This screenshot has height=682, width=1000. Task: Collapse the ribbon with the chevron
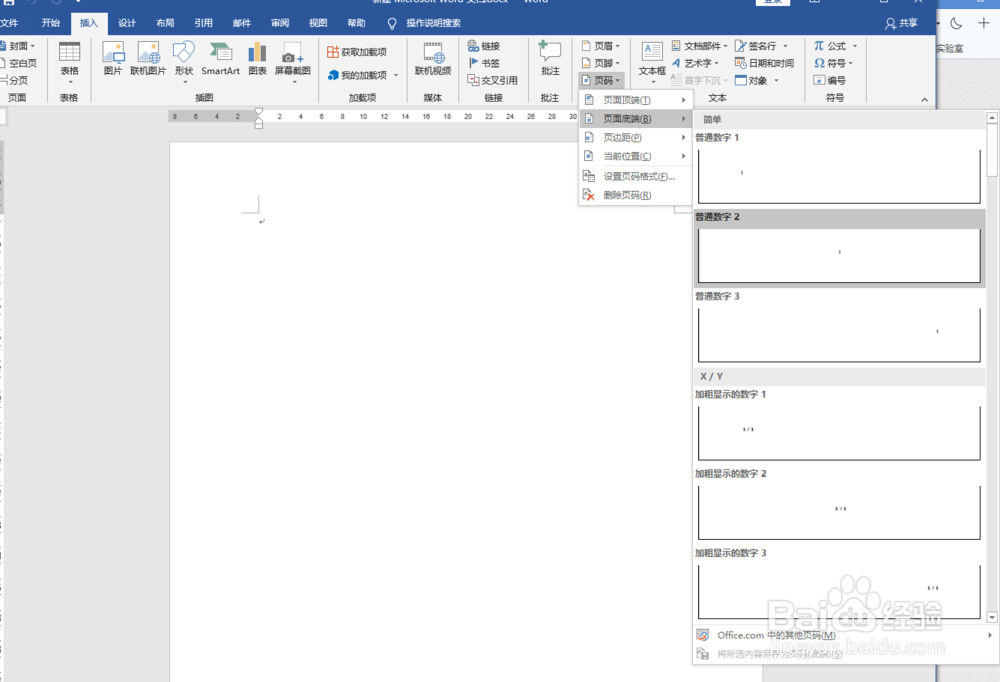click(924, 100)
